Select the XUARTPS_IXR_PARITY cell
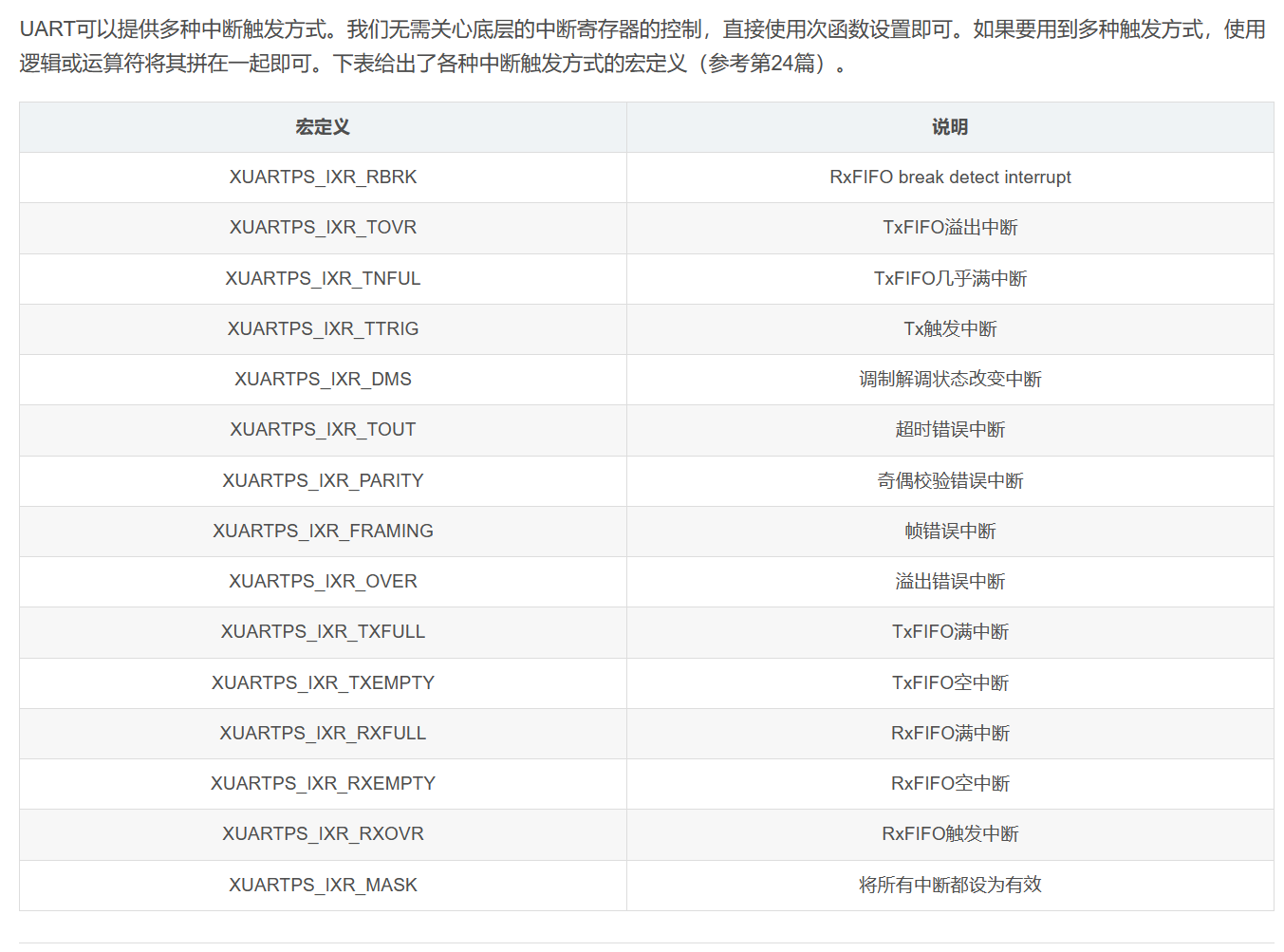 tap(323, 481)
